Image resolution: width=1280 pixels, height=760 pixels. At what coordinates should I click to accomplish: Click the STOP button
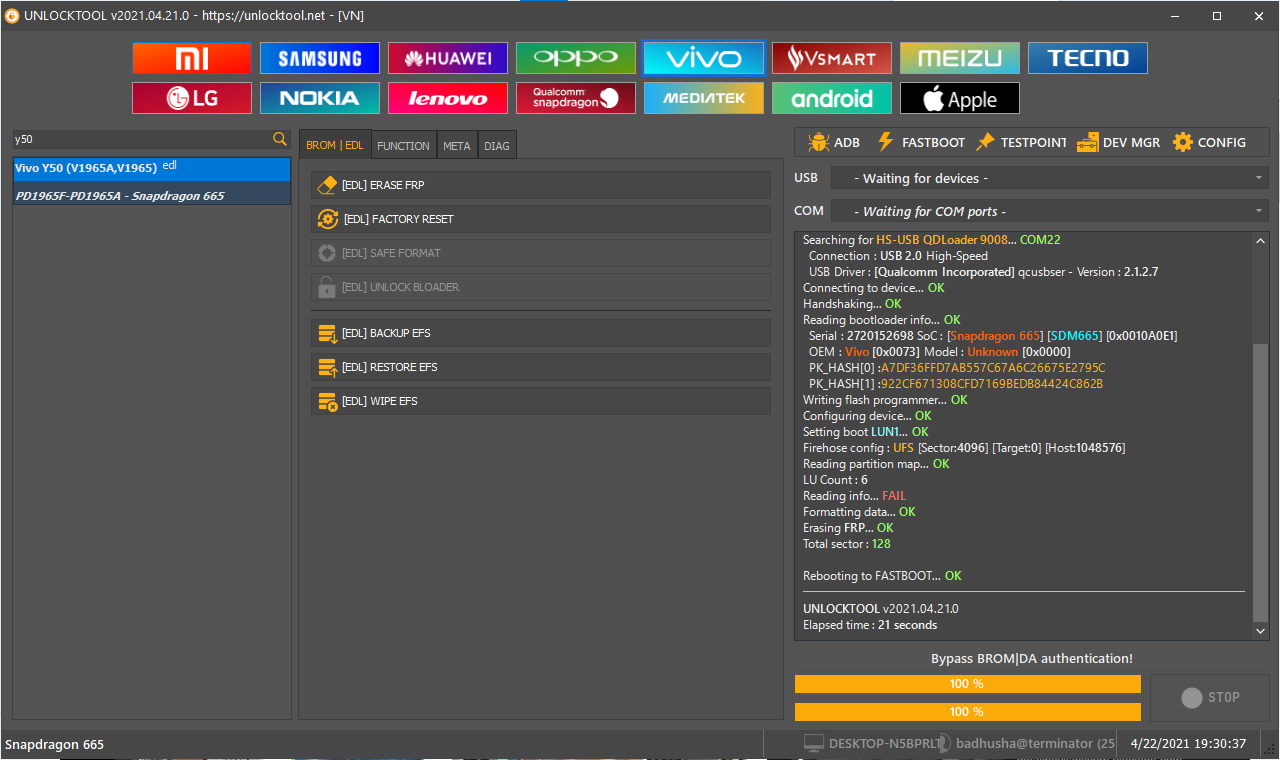pos(1210,697)
